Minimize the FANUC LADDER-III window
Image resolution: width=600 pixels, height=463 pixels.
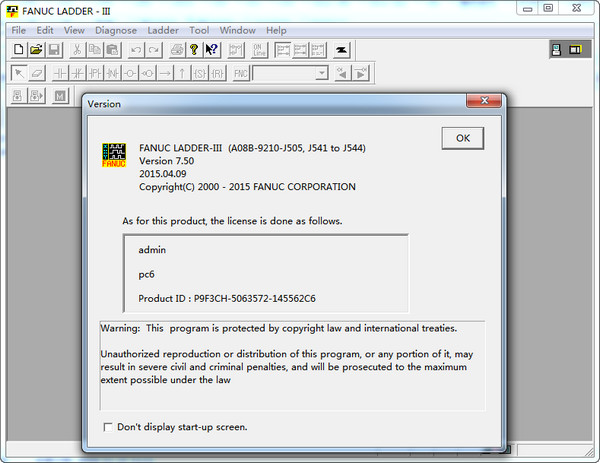click(527, 8)
